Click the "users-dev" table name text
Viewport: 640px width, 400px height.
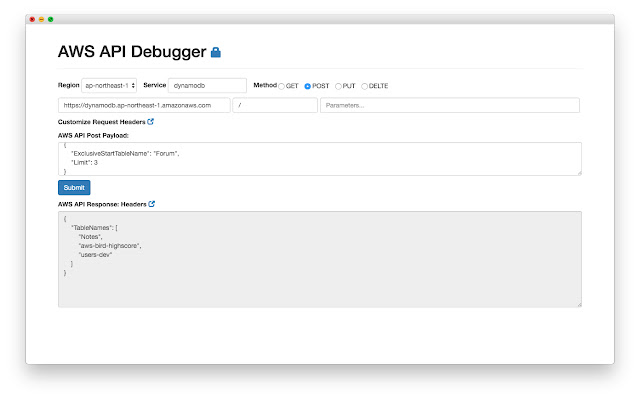coord(95,255)
